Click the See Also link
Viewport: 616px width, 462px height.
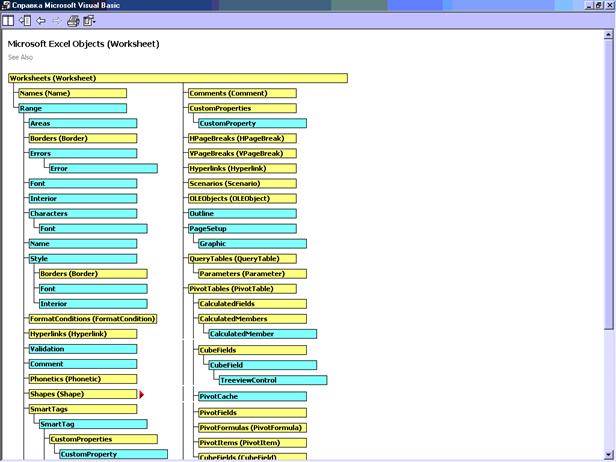20,57
